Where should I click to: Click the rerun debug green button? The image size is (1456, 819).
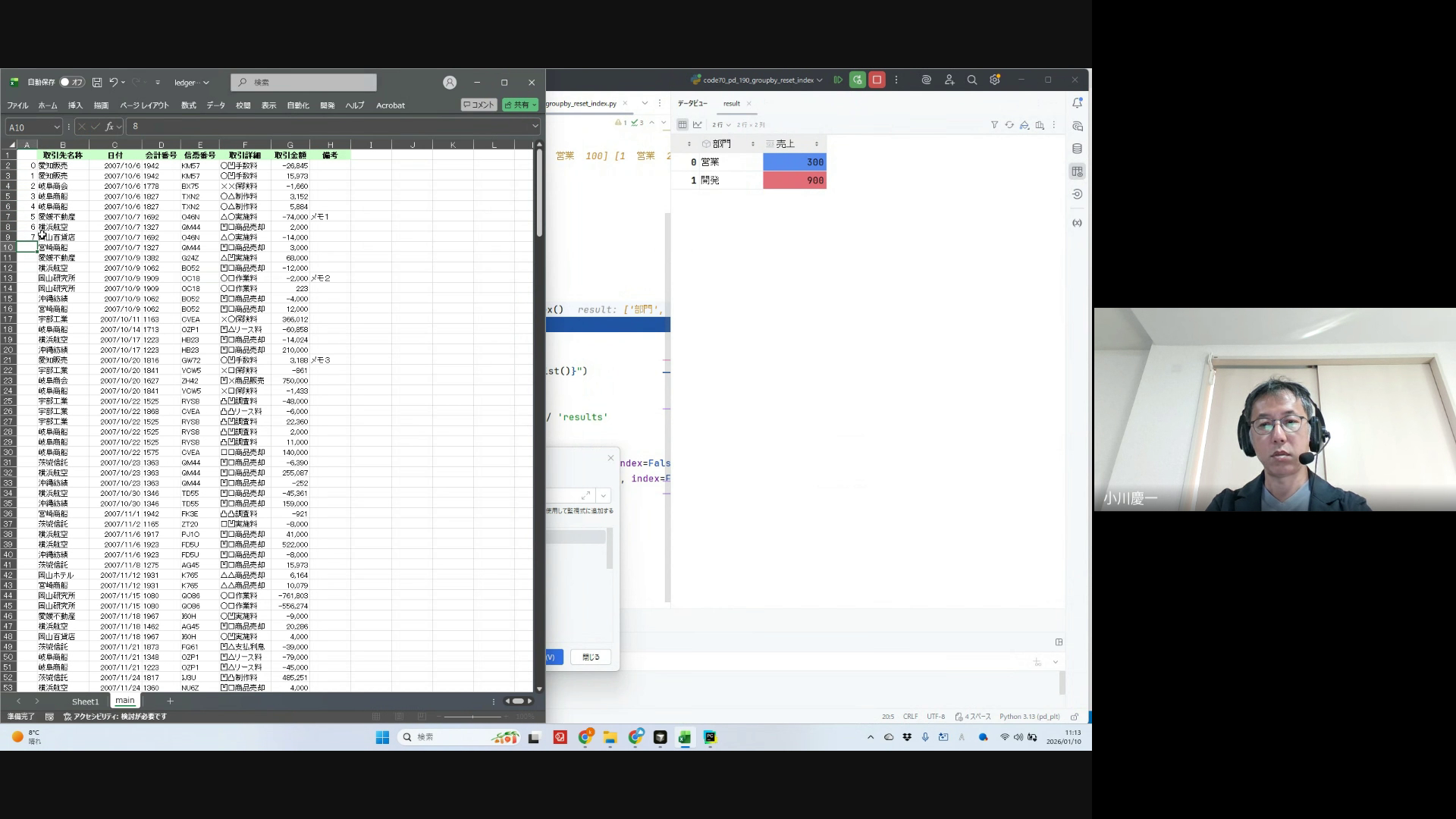click(857, 80)
